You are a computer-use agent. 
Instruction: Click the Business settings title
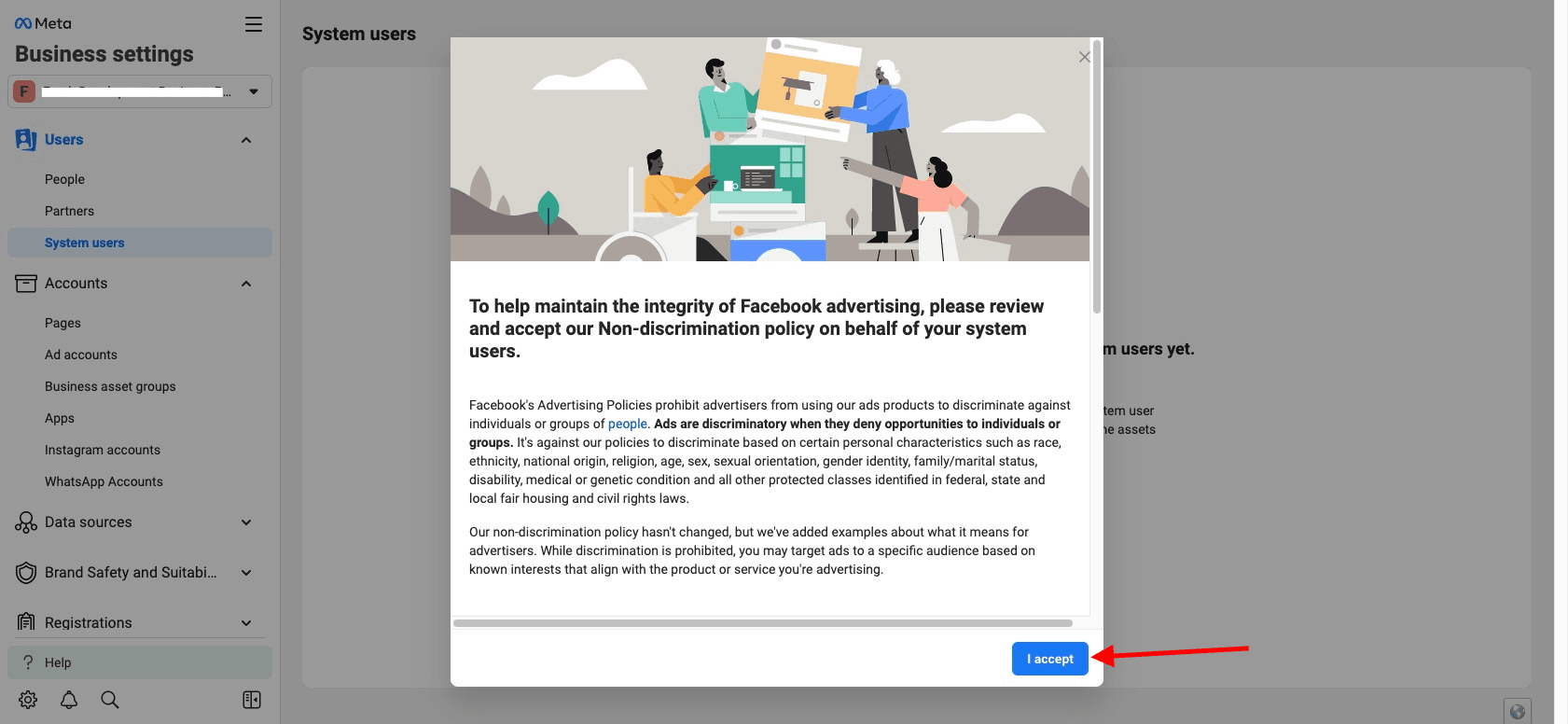point(104,54)
